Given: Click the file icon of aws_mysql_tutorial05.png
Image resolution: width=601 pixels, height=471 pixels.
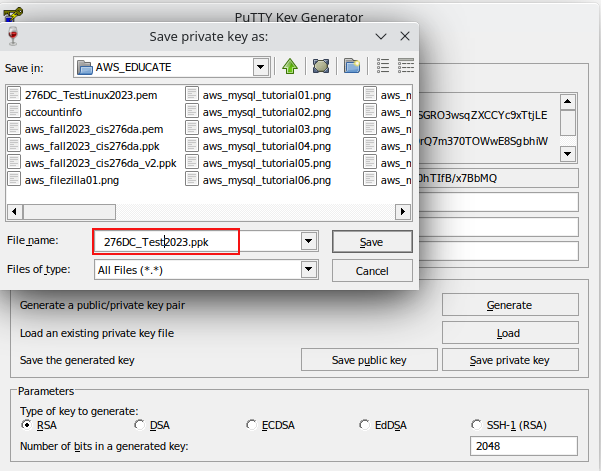Looking at the screenshot, I should [x=192, y=162].
